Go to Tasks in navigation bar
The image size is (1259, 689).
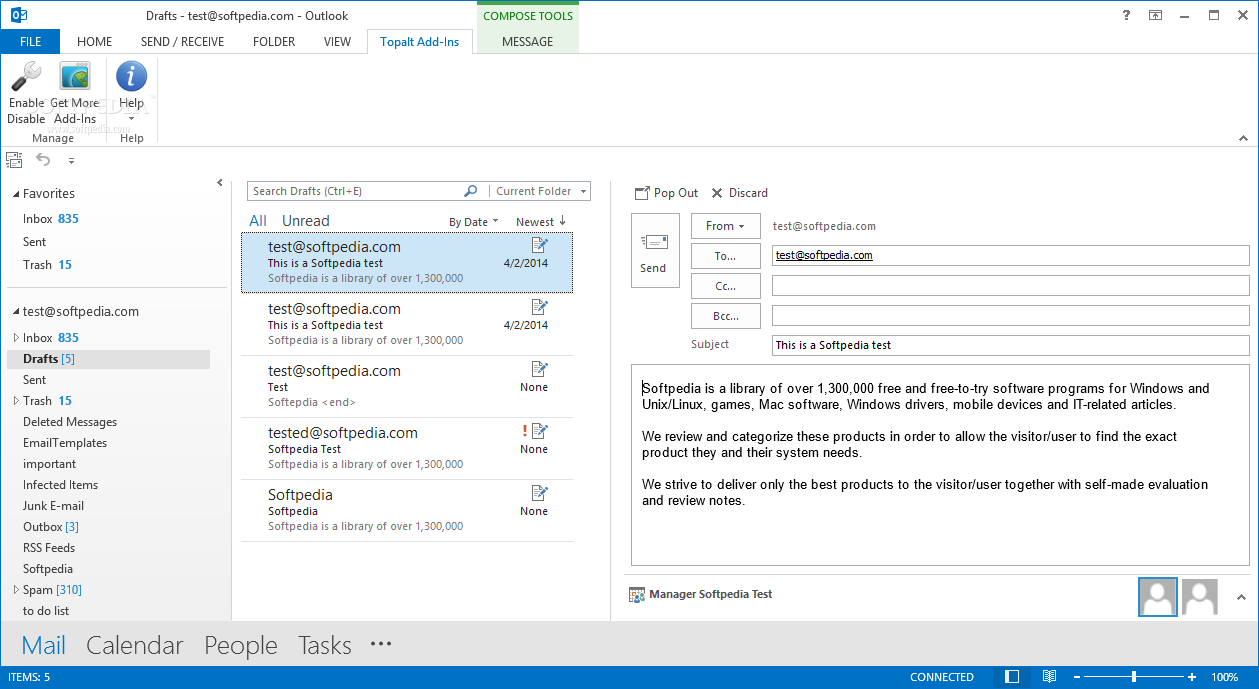click(x=325, y=645)
